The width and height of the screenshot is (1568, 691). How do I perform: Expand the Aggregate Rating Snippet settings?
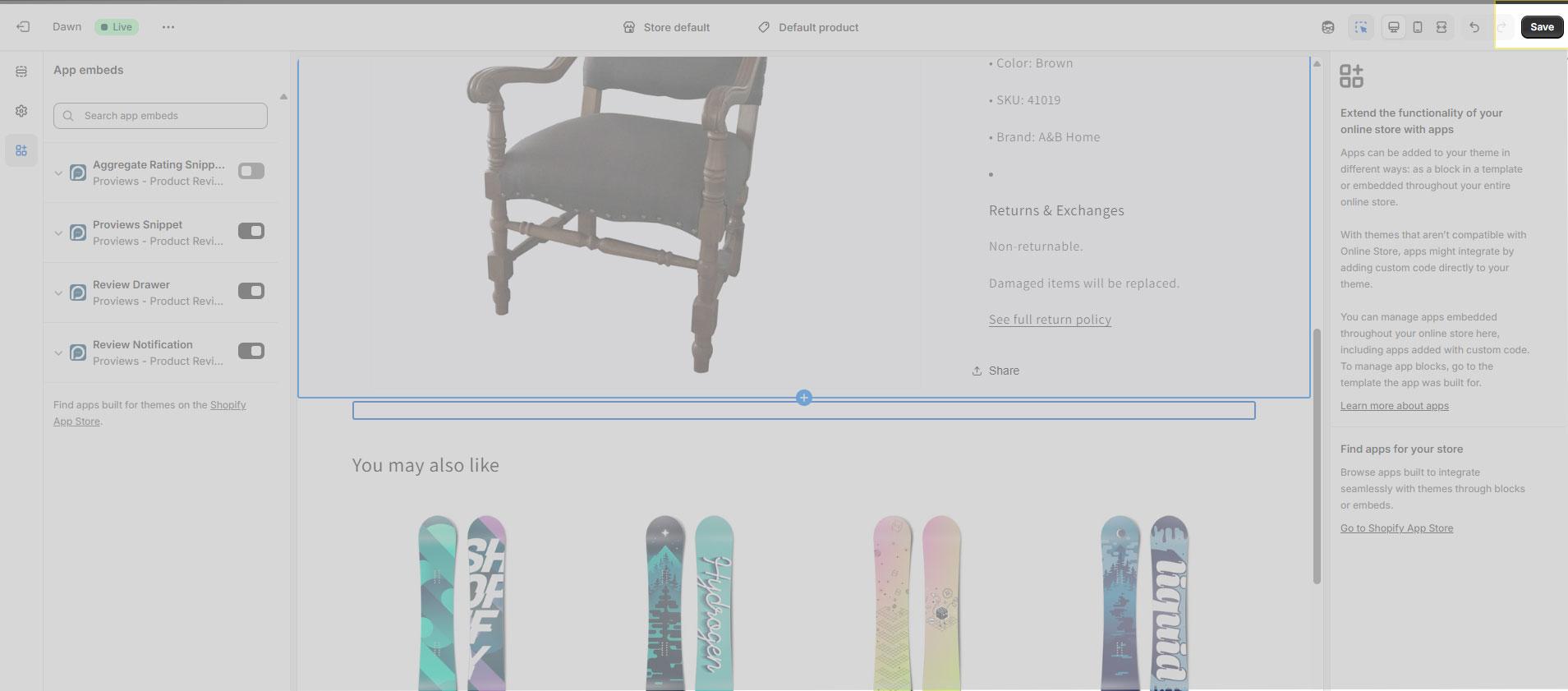(58, 173)
